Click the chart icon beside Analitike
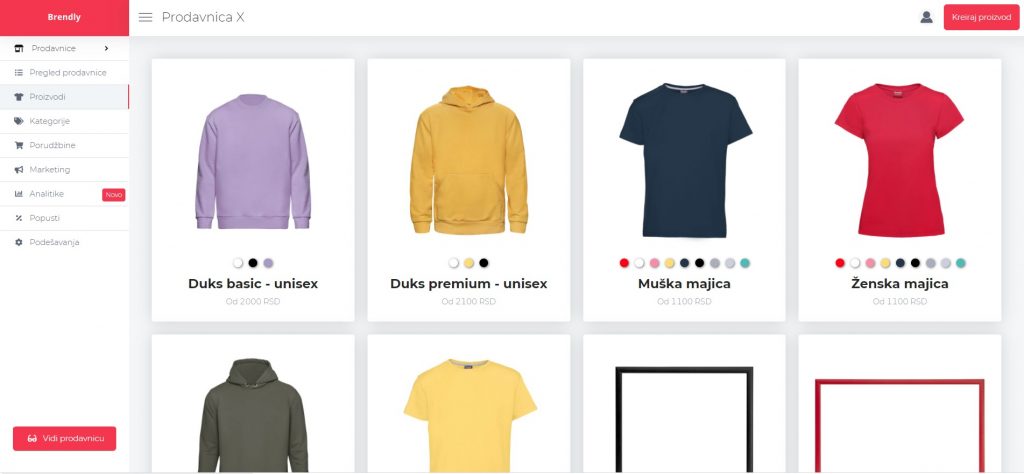Viewport: 1024px width, 474px height. pos(19,194)
